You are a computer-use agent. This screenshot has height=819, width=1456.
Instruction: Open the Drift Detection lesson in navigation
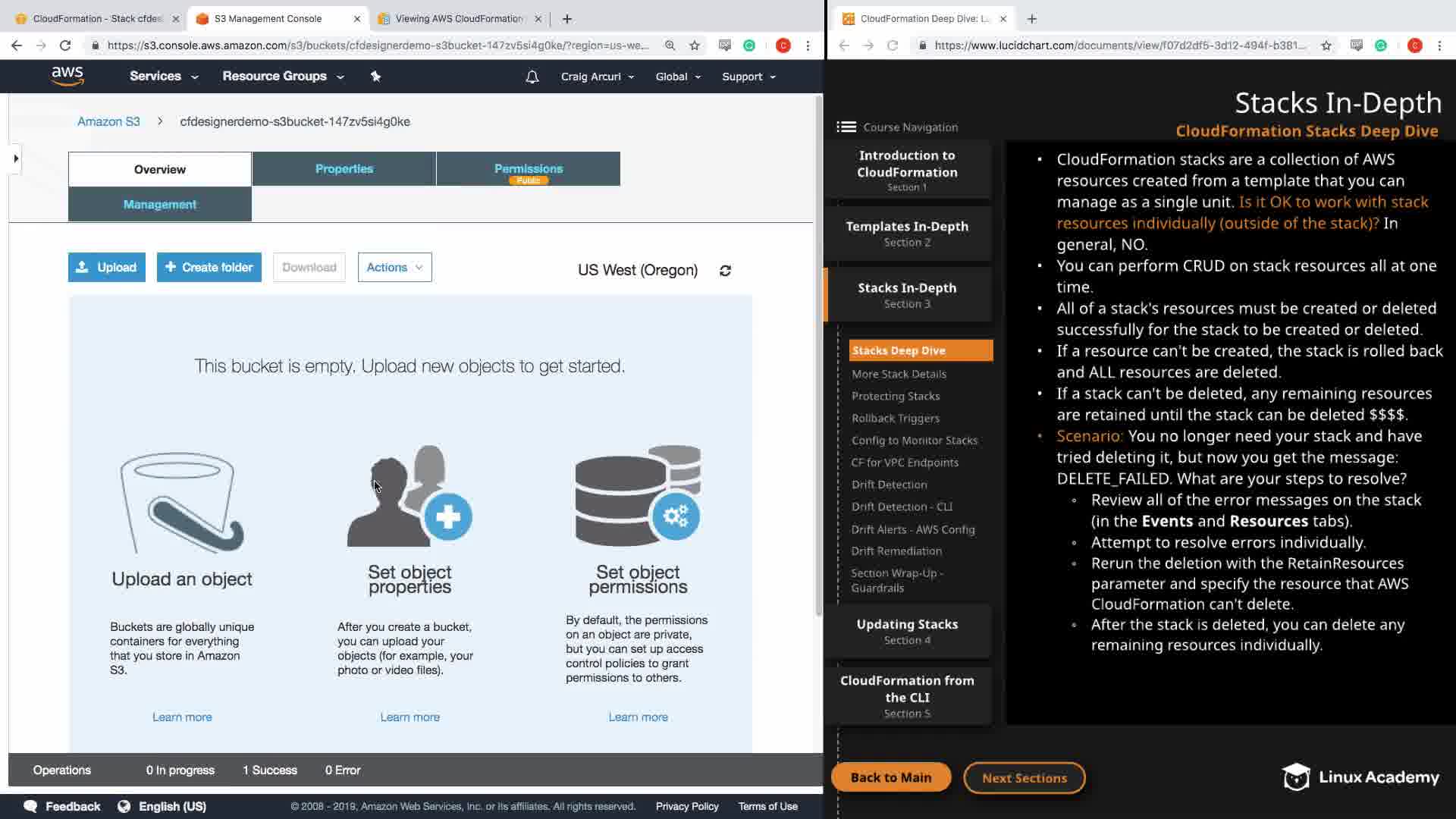tap(889, 485)
